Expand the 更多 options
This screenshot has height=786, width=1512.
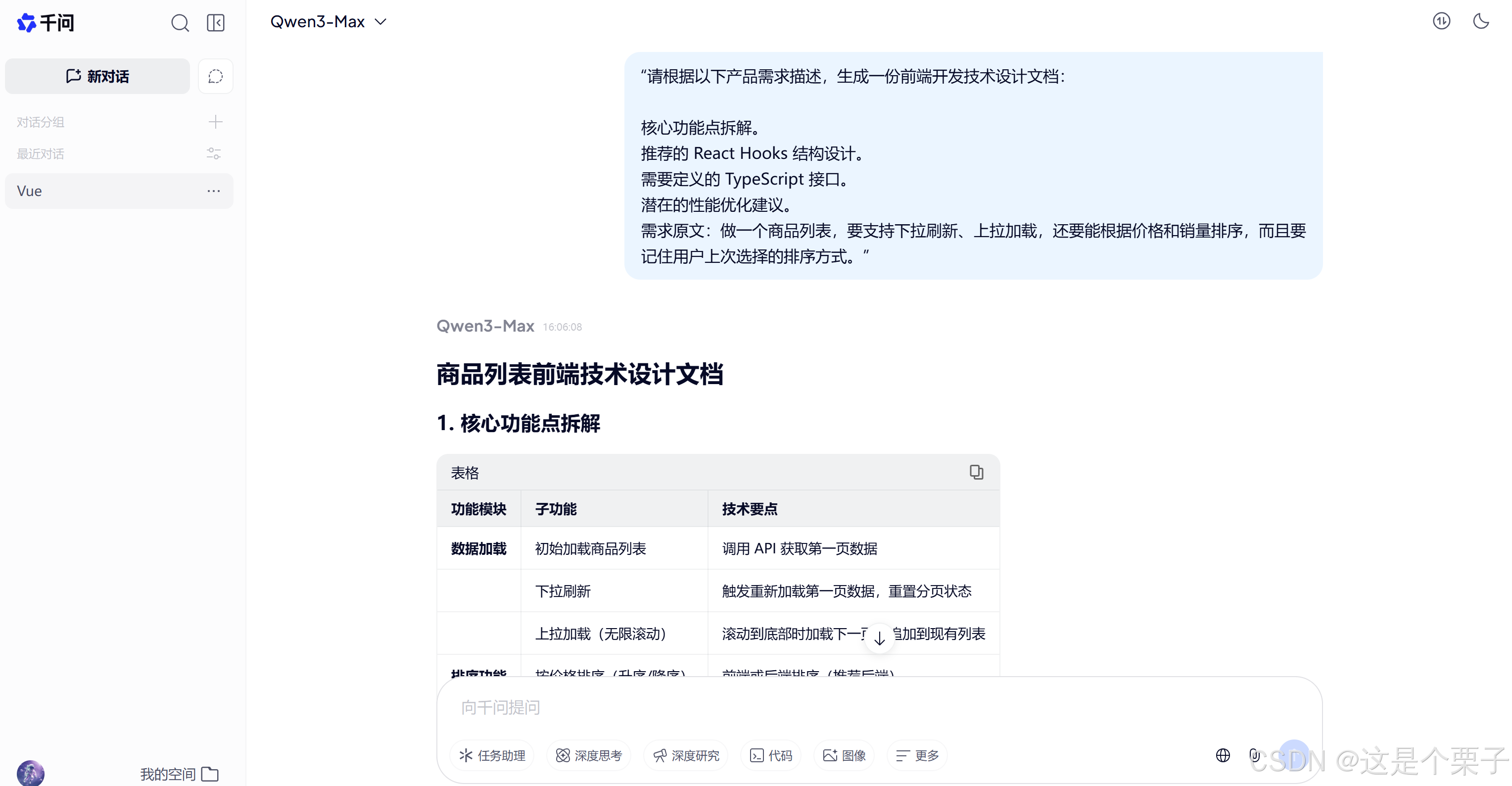[917, 755]
